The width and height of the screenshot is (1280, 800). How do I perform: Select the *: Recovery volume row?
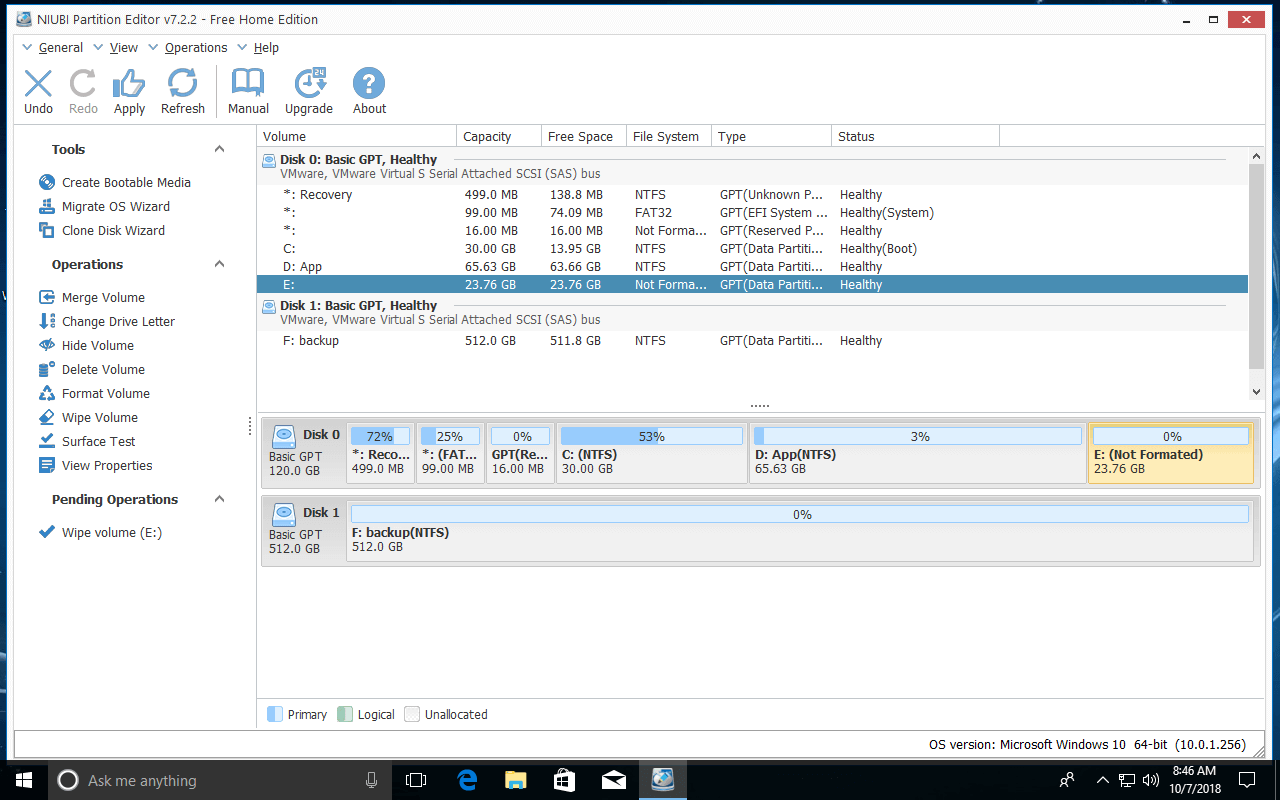pyautogui.click(x=752, y=195)
